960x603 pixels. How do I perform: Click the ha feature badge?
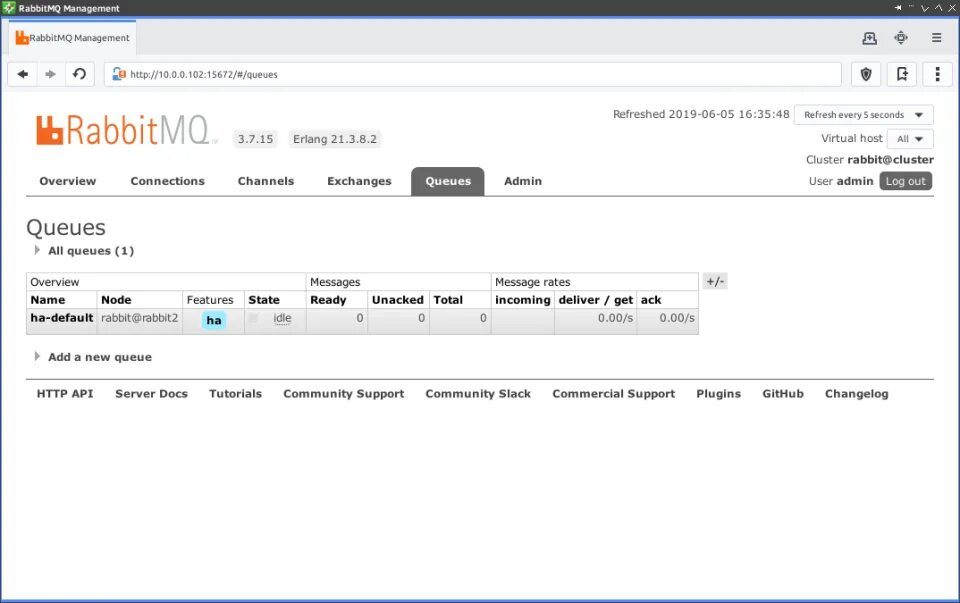214,320
